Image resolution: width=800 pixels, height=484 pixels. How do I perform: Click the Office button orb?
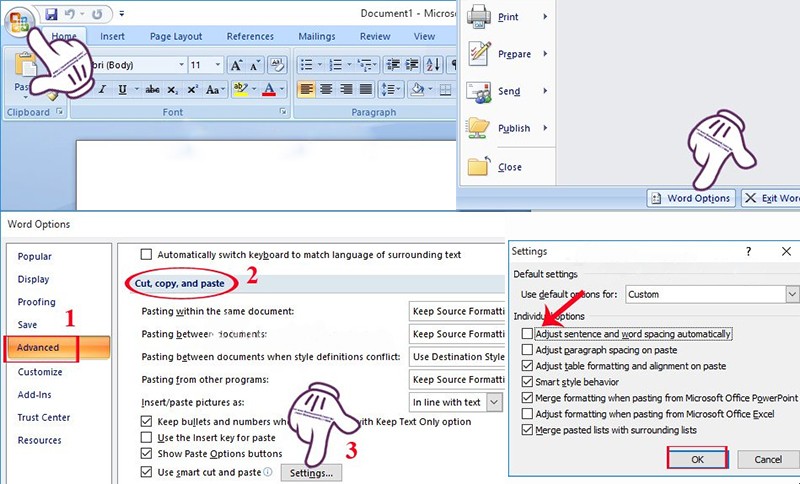19,20
